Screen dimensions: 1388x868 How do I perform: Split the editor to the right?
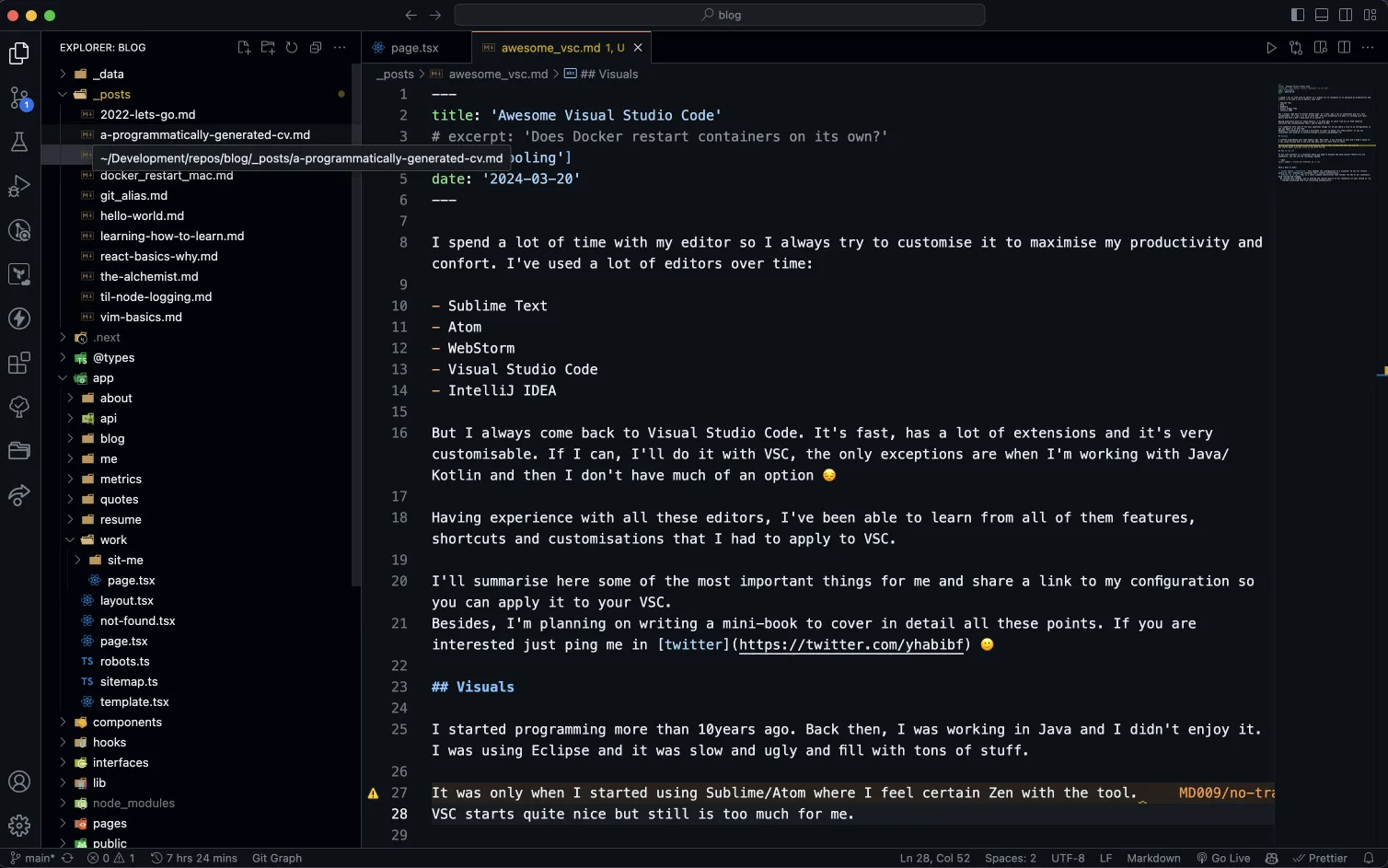[x=1344, y=48]
